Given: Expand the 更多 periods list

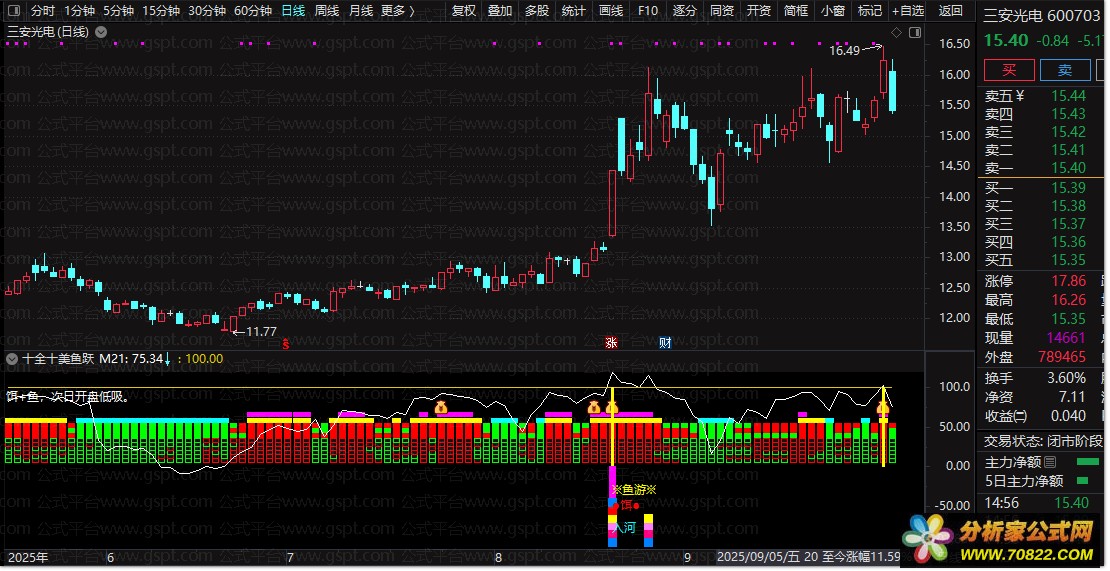Looking at the screenshot, I should tap(397, 11).
